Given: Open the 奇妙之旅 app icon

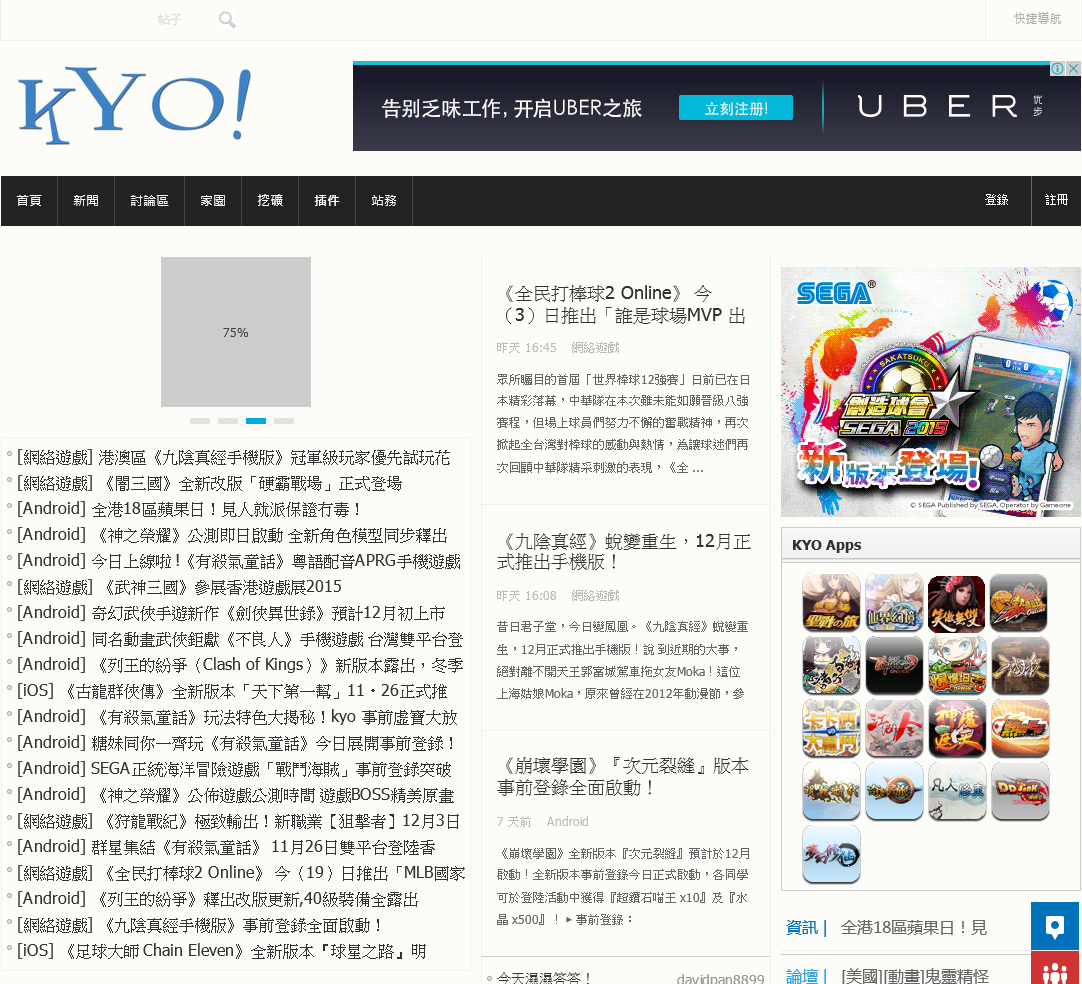Looking at the screenshot, I should tap(894, 791).
